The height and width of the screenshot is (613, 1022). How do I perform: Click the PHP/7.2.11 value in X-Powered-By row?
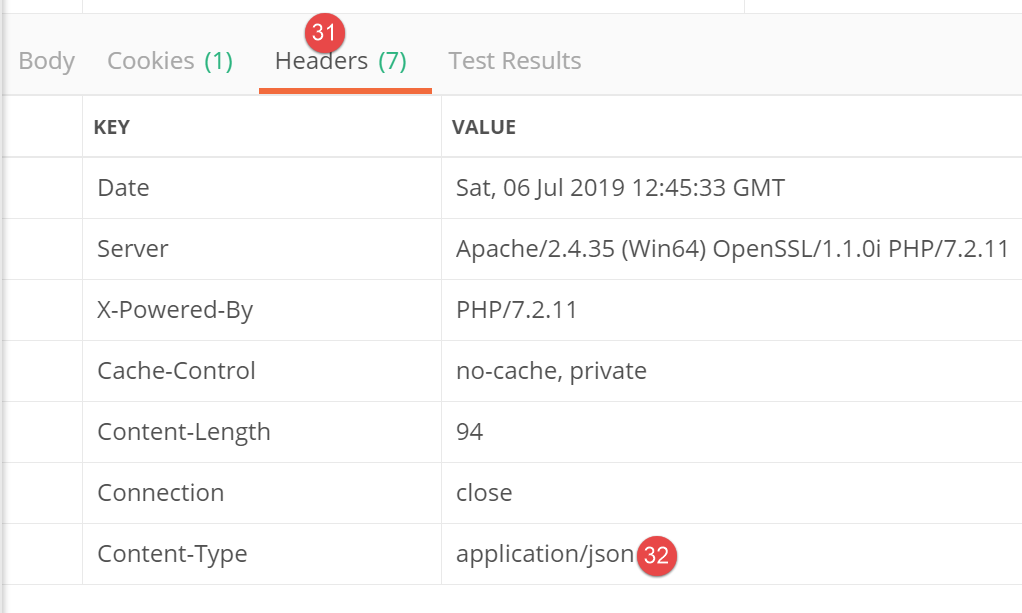pos(516,310)
